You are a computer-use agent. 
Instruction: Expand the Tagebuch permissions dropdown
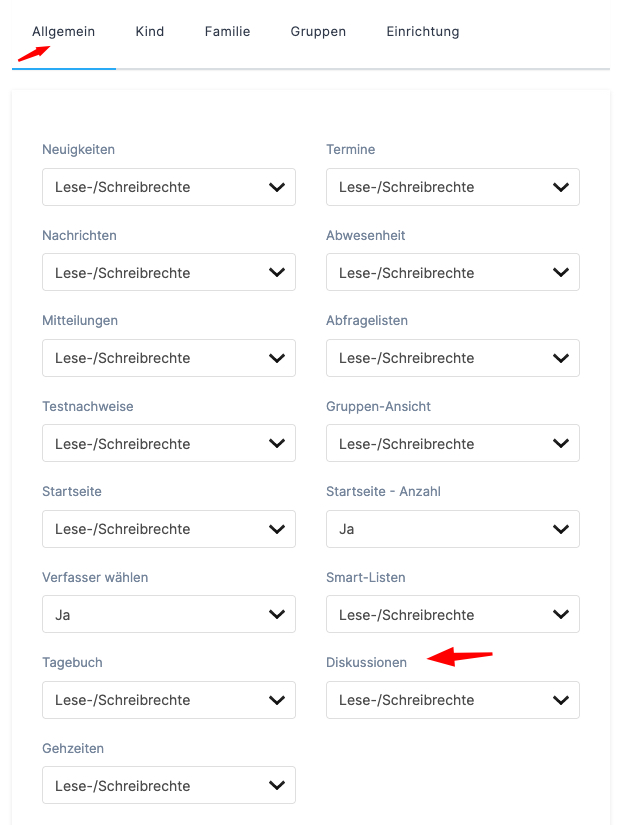[169, 700]
